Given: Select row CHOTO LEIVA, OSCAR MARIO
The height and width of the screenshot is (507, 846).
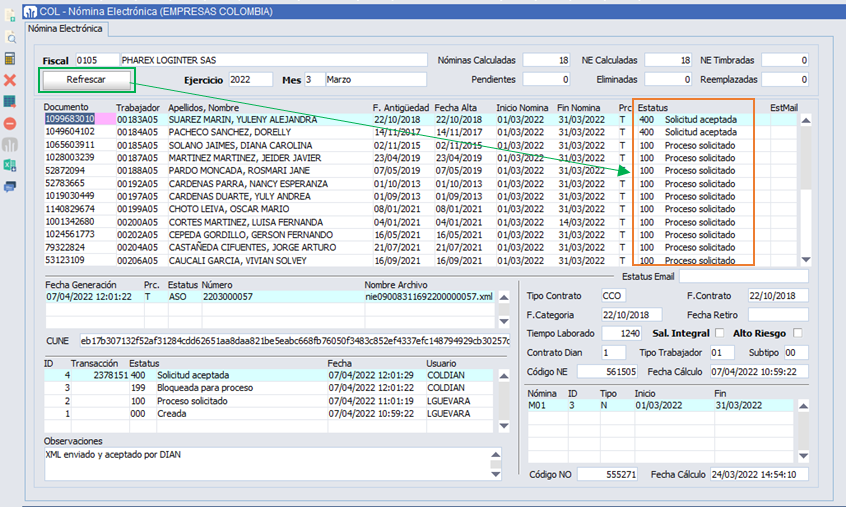Looking at the screenshot, I should (421, 209).
